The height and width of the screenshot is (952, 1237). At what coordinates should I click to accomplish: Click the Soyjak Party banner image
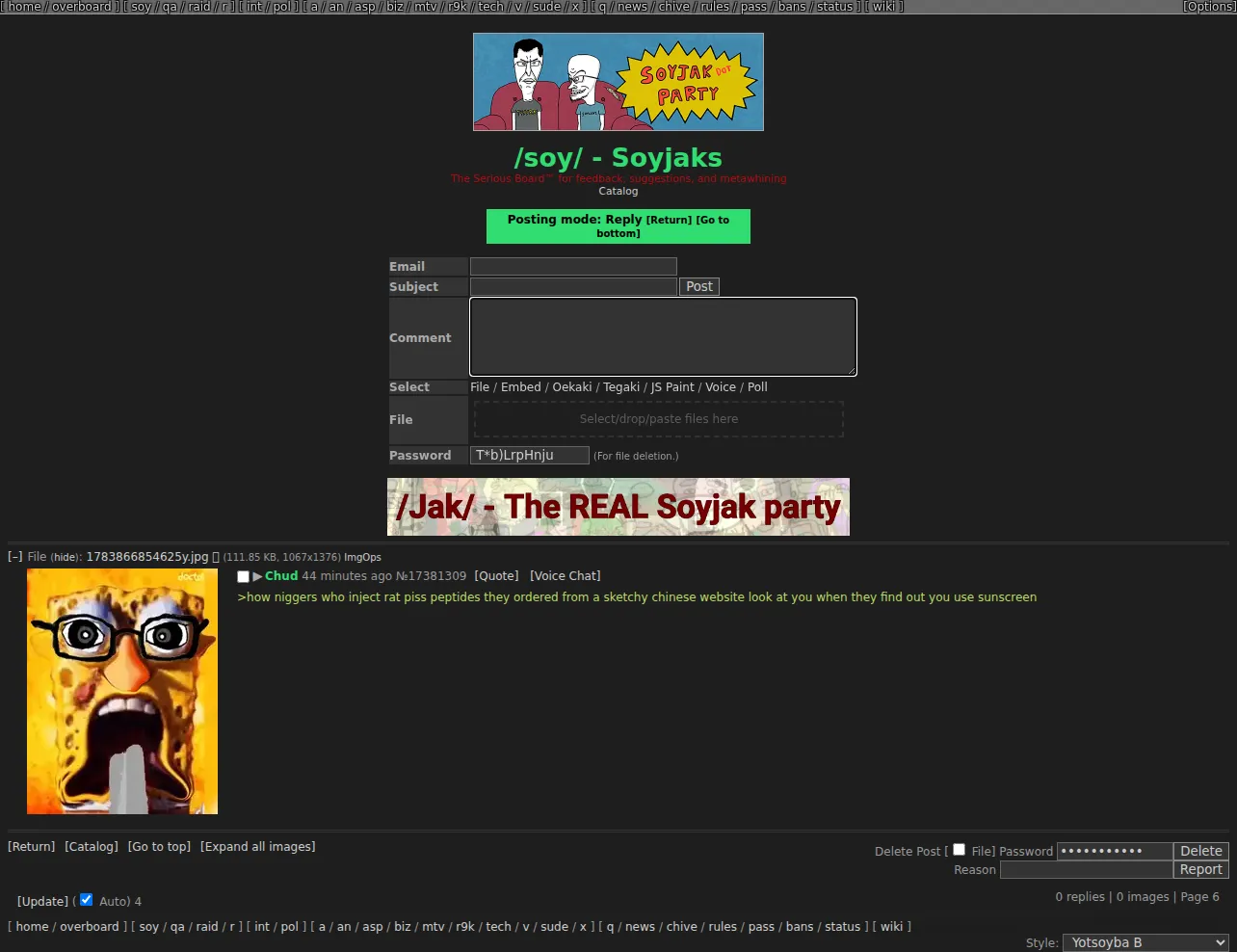(618, 82)
